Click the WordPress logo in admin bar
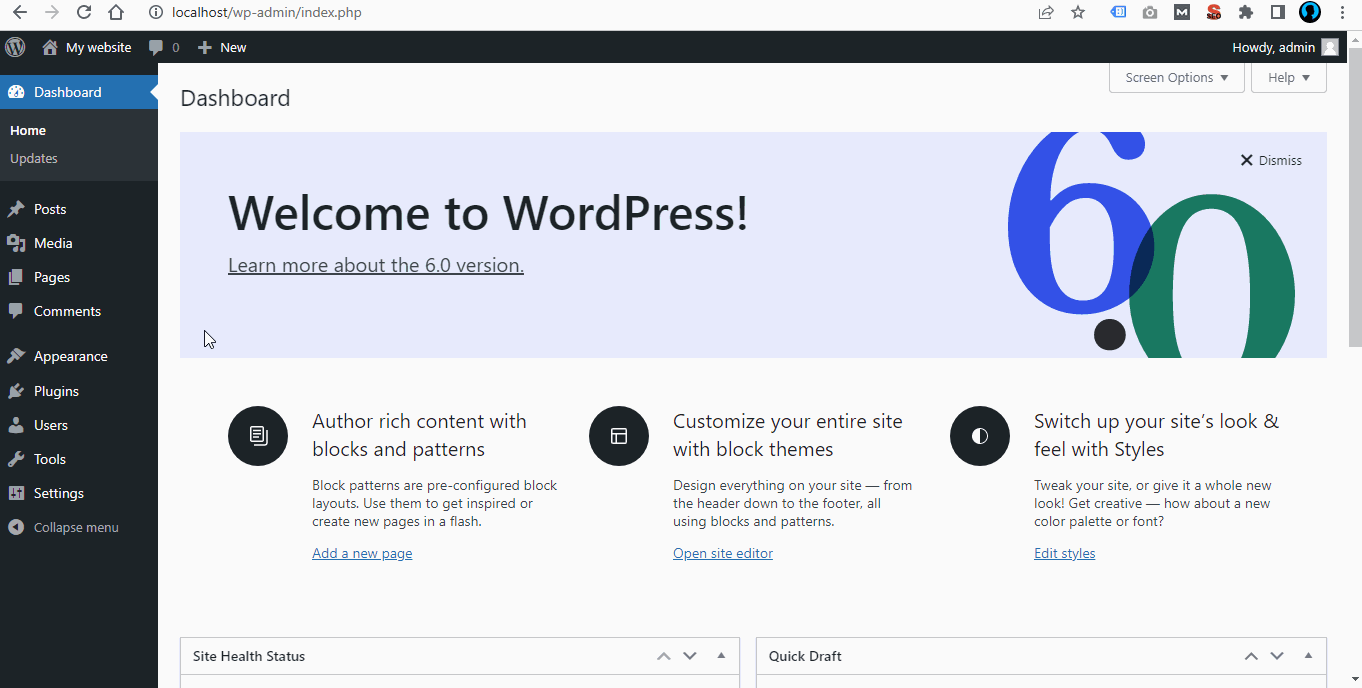 point(15,47)
